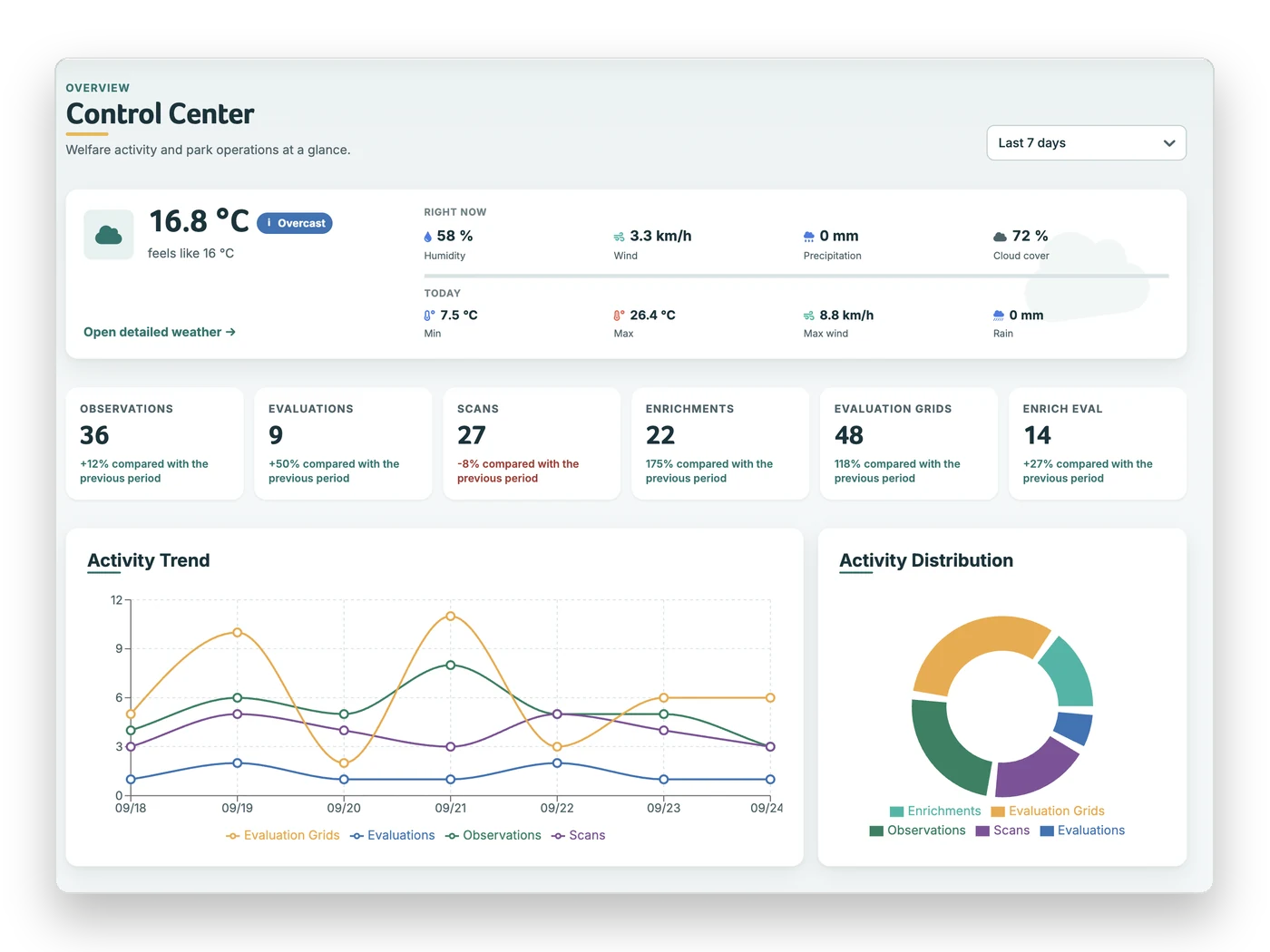The width and height of the screenshot is (1270, 952).
Task: Click the humidity droplet icon
Action: (428, 237)
